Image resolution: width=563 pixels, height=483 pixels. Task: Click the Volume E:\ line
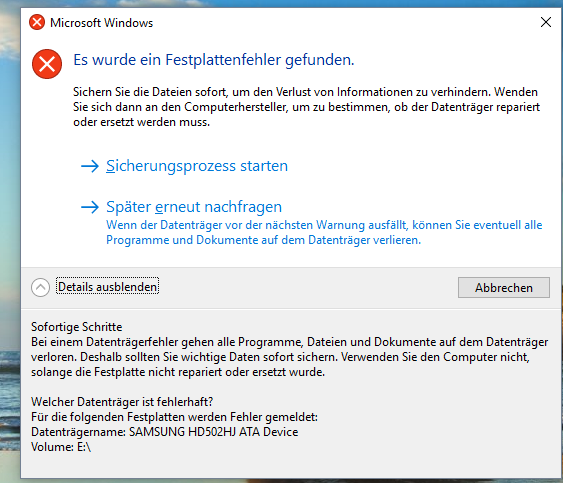(x=61, y=447)
